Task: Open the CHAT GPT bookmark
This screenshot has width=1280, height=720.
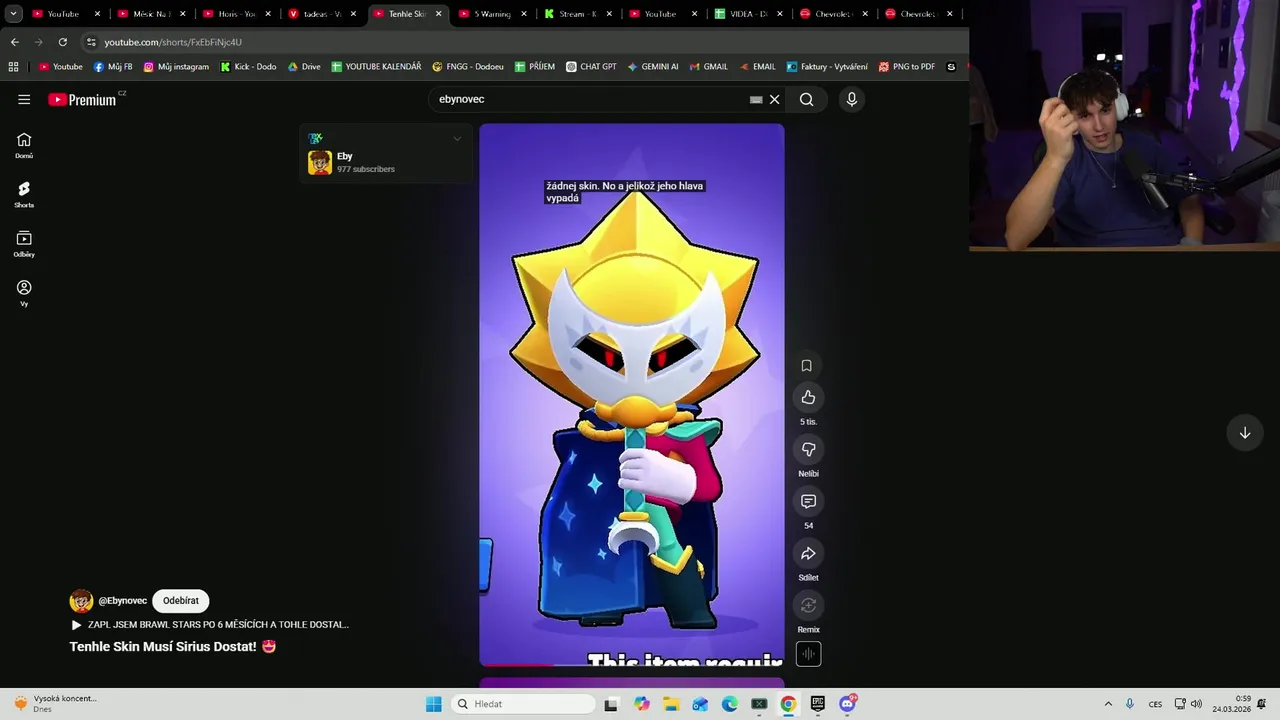Action: tap(591, 67)
